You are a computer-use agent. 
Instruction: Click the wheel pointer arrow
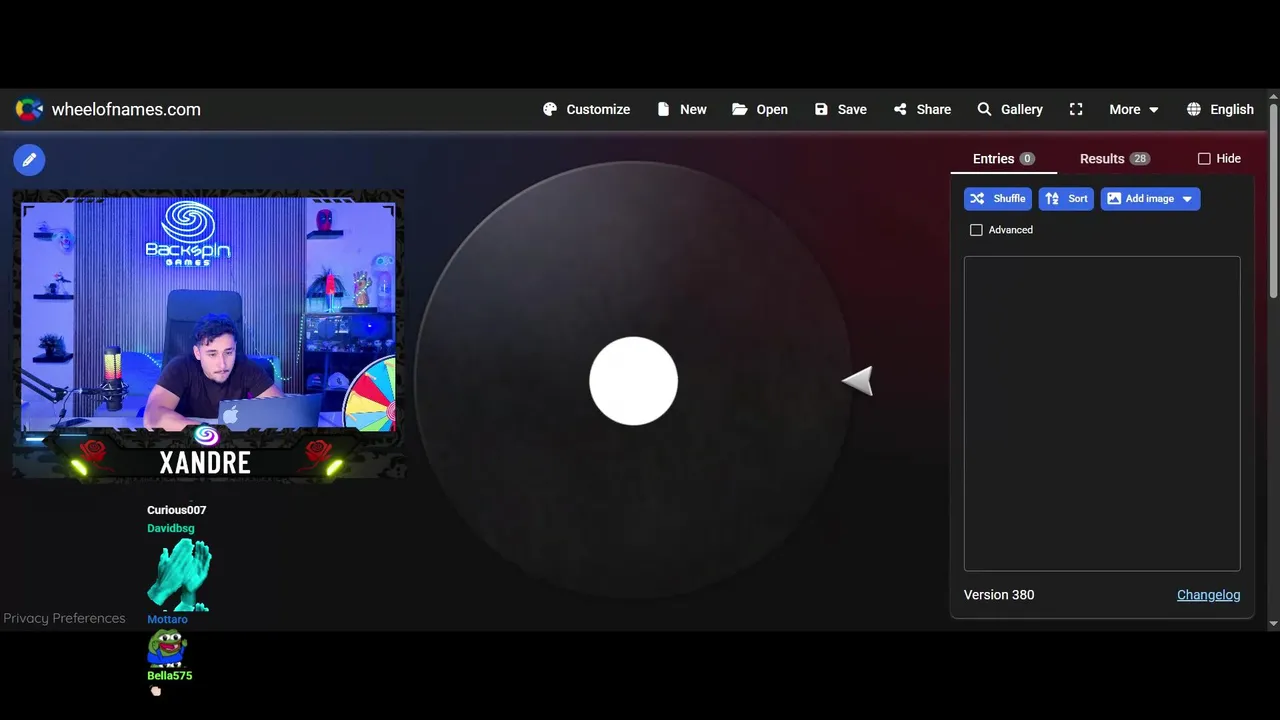857,381
